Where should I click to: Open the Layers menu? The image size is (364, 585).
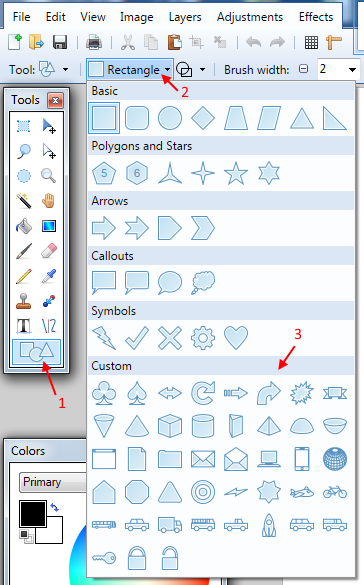tap(185, 17)
